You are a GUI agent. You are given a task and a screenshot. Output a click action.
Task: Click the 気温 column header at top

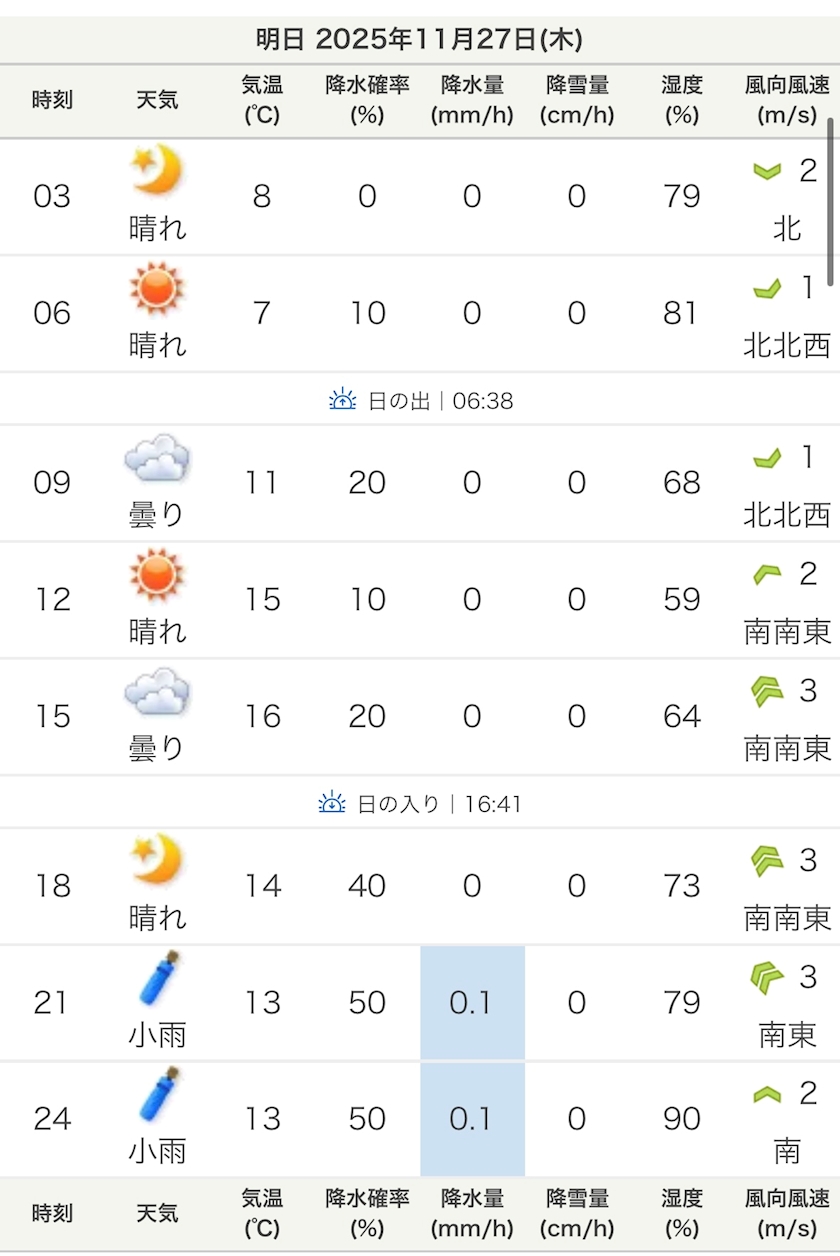coord(262,100)
